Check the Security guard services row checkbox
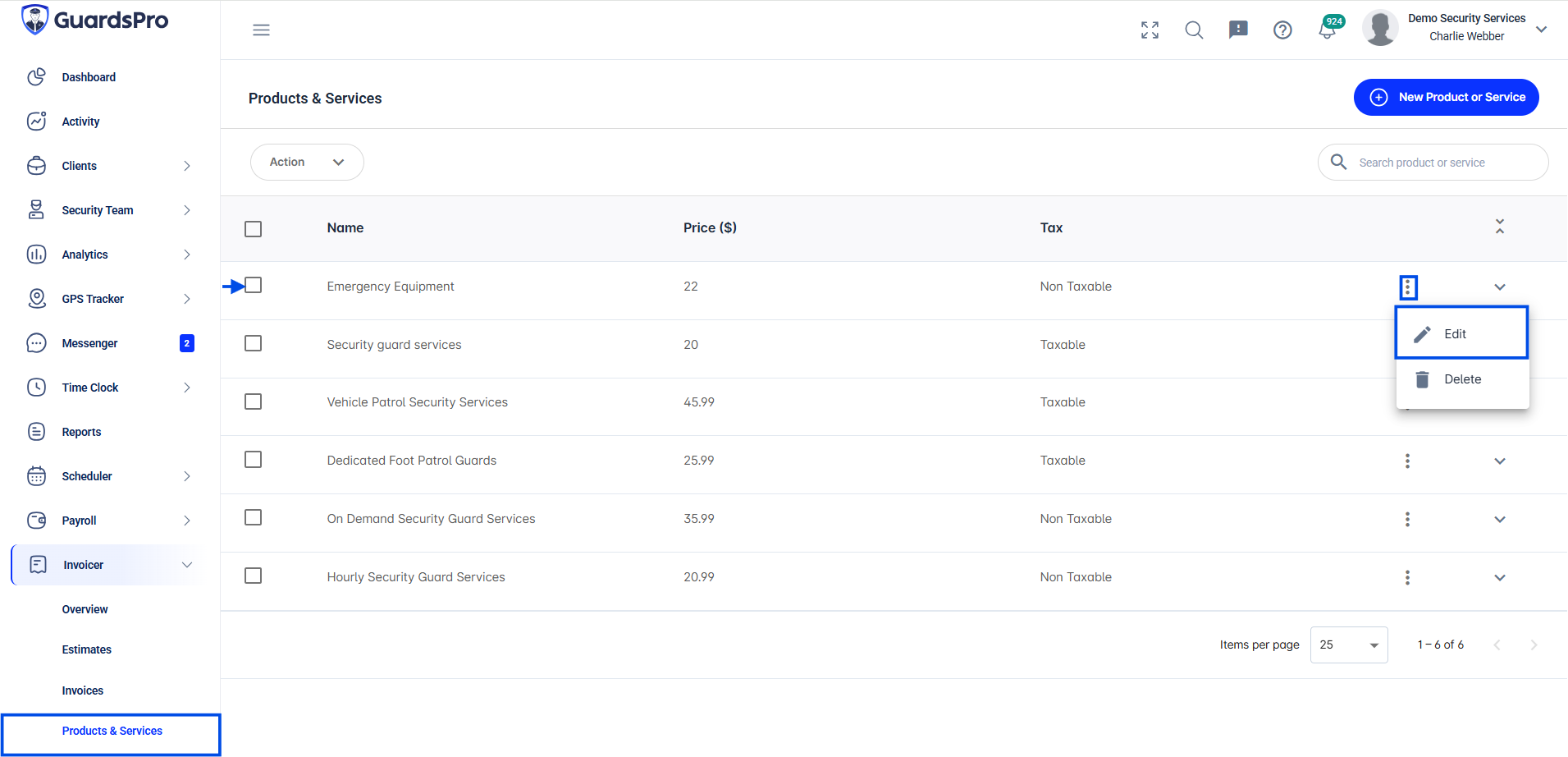 pyautogui.click(x=253, y=343)
